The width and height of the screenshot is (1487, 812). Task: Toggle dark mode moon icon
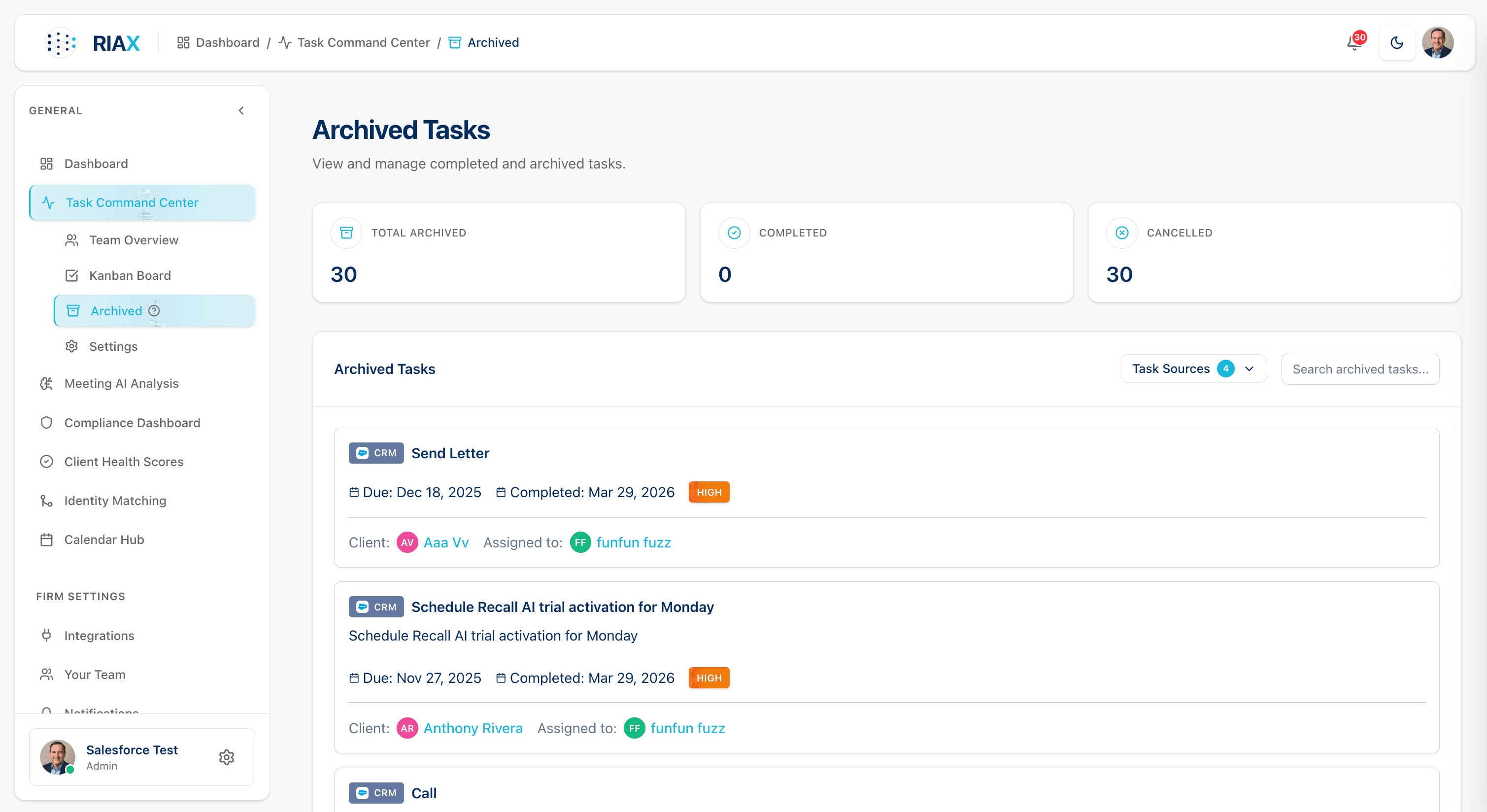tap(1396, 43)
